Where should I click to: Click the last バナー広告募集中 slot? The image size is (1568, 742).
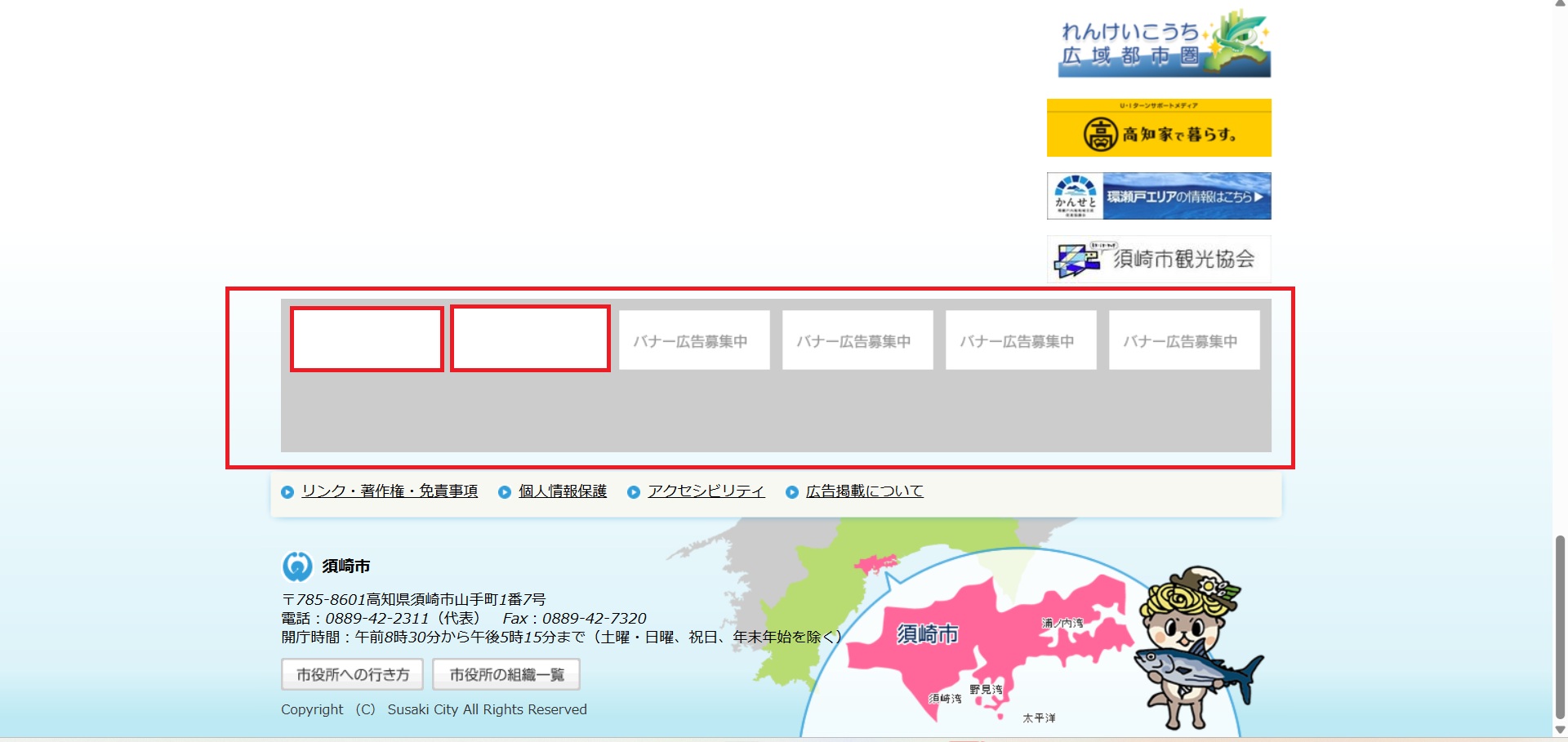coord(1184,340)
